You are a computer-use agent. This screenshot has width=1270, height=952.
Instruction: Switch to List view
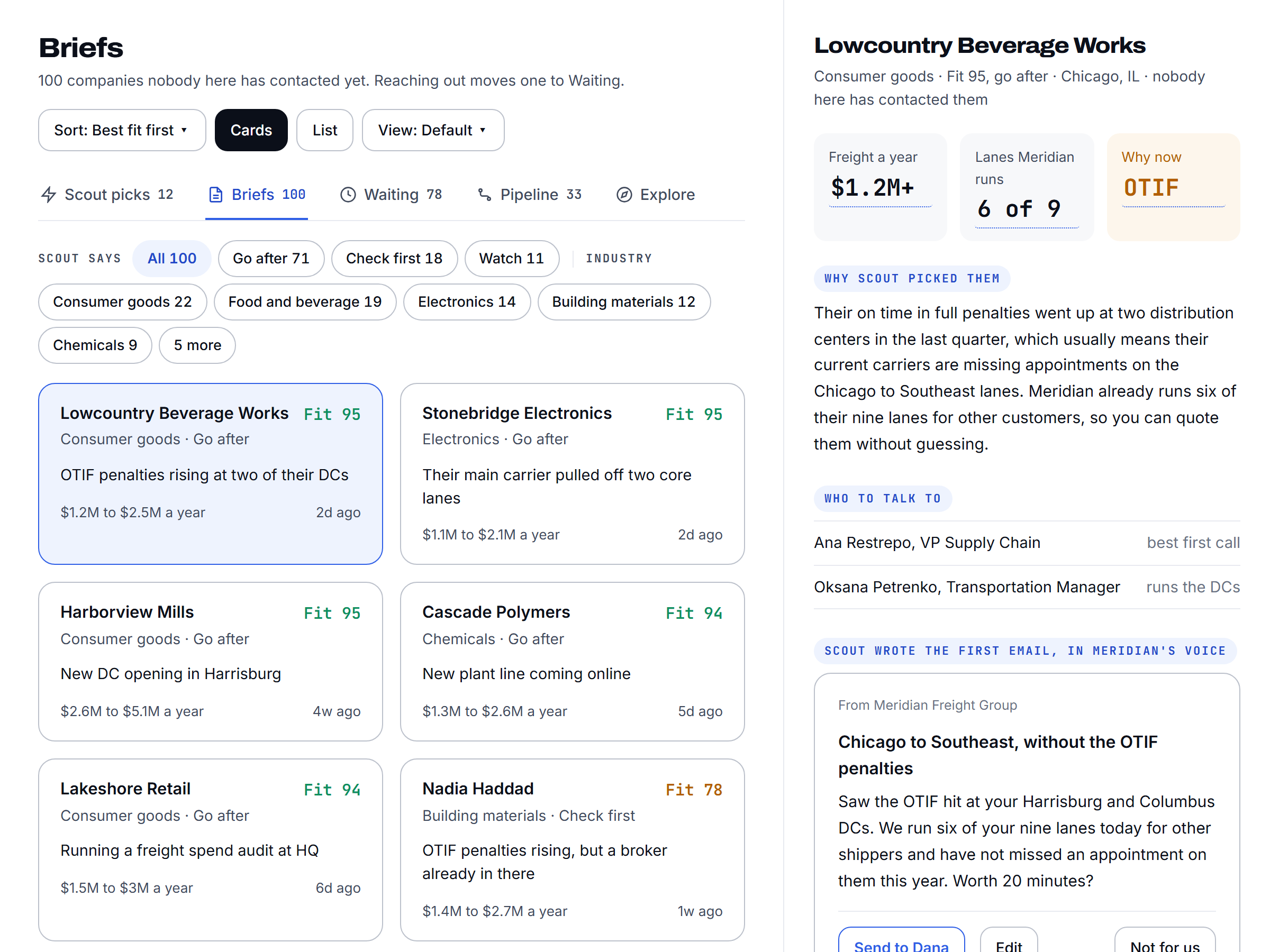(325, 130)
